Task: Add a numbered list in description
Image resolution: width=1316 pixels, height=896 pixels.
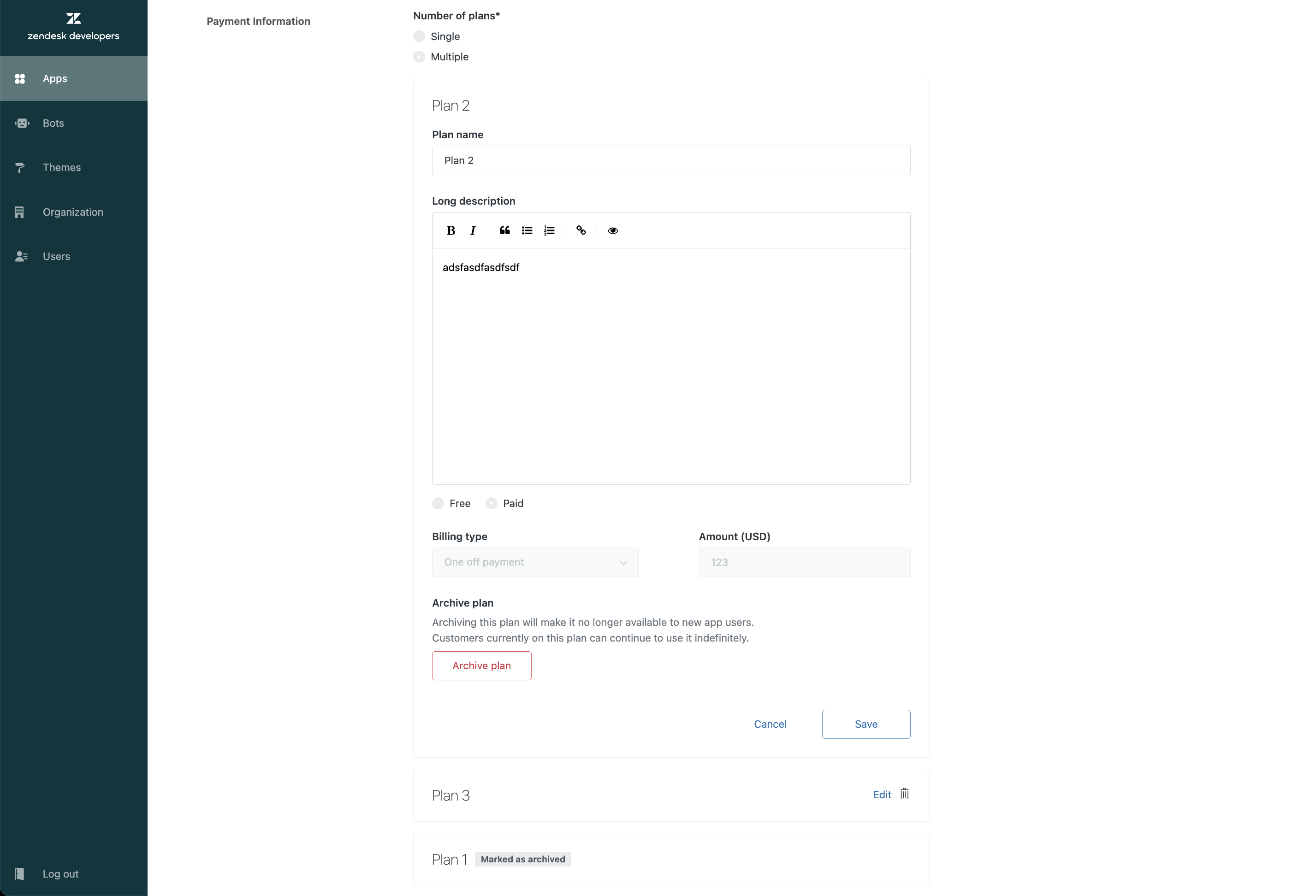Action: pos(549,230)
